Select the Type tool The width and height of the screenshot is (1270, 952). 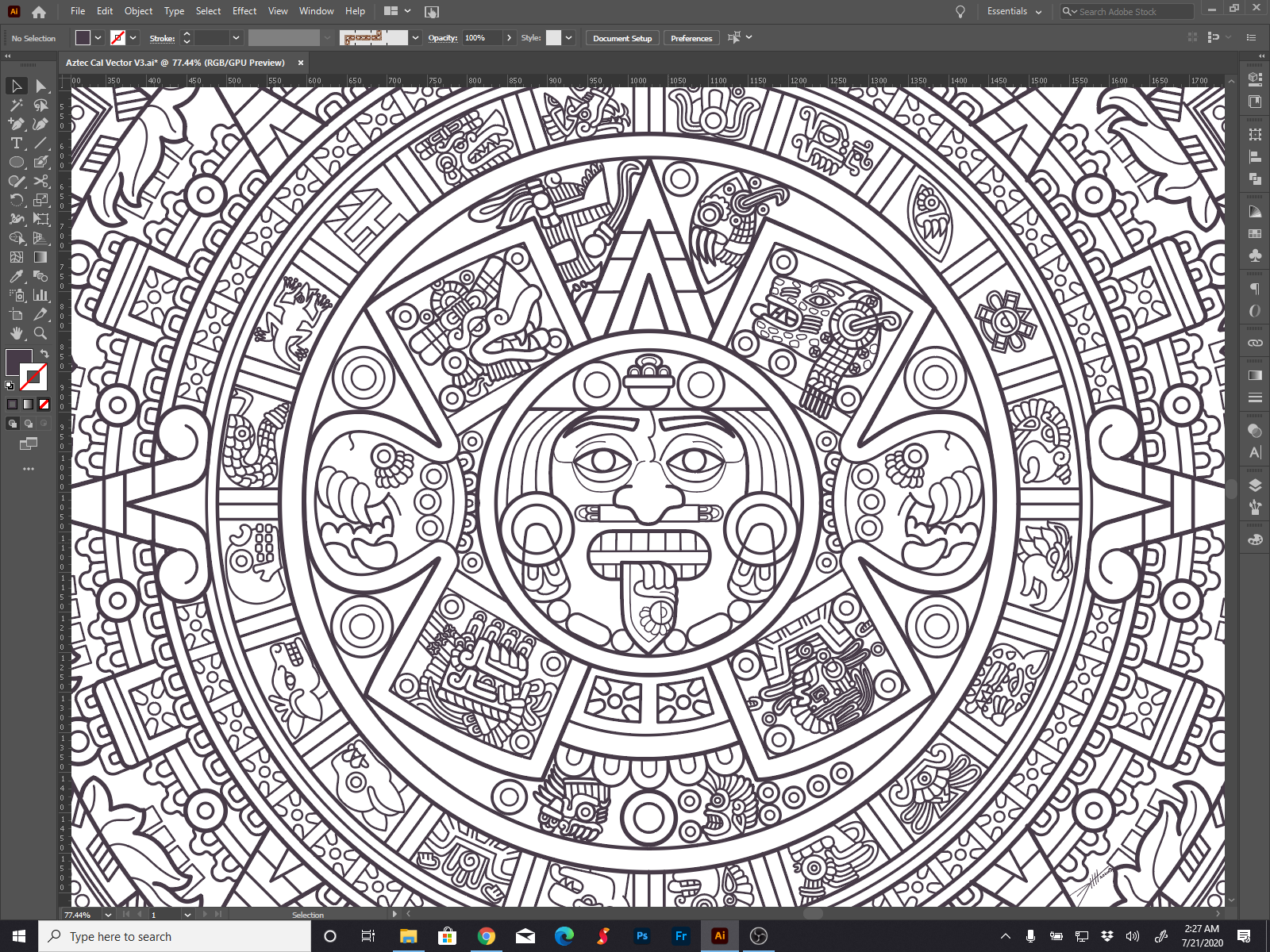pos(17,143)
